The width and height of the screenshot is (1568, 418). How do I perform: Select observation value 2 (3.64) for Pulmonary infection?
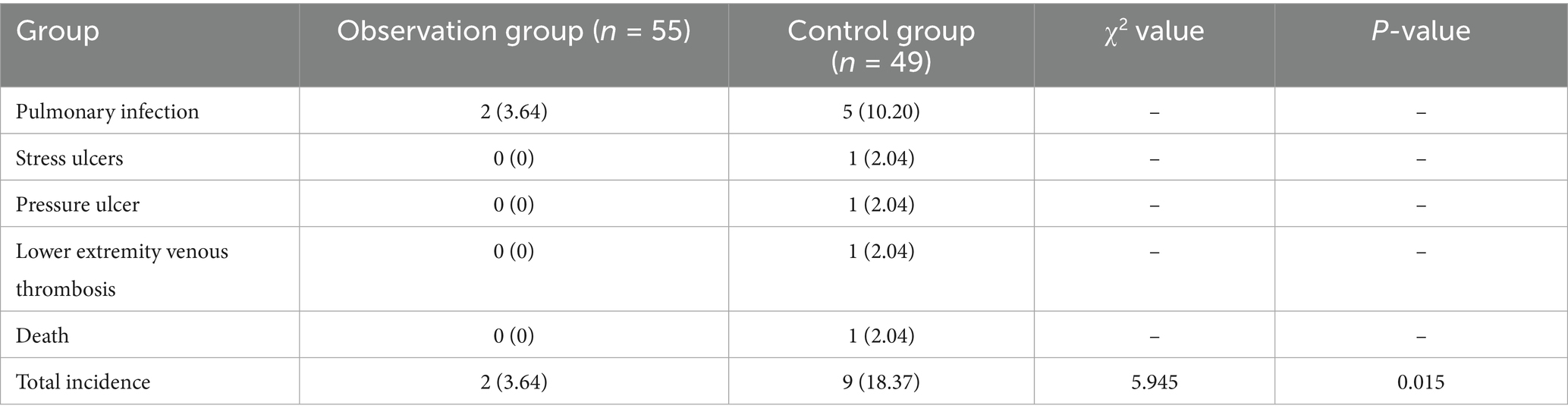pyautogui.click(x=514, y=112)
